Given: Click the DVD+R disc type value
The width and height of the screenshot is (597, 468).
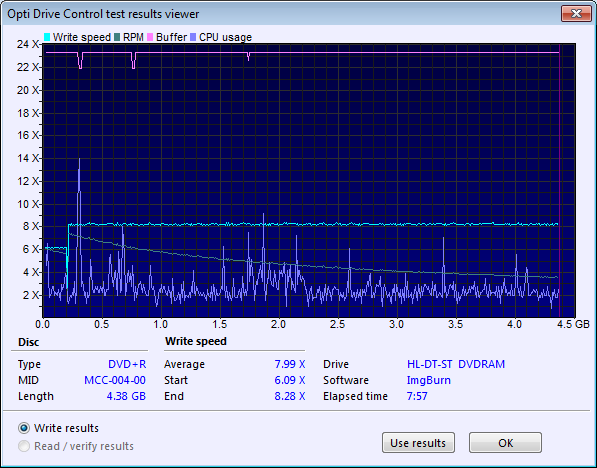Looking at the screenshot, I should click(x=127, y=364).
